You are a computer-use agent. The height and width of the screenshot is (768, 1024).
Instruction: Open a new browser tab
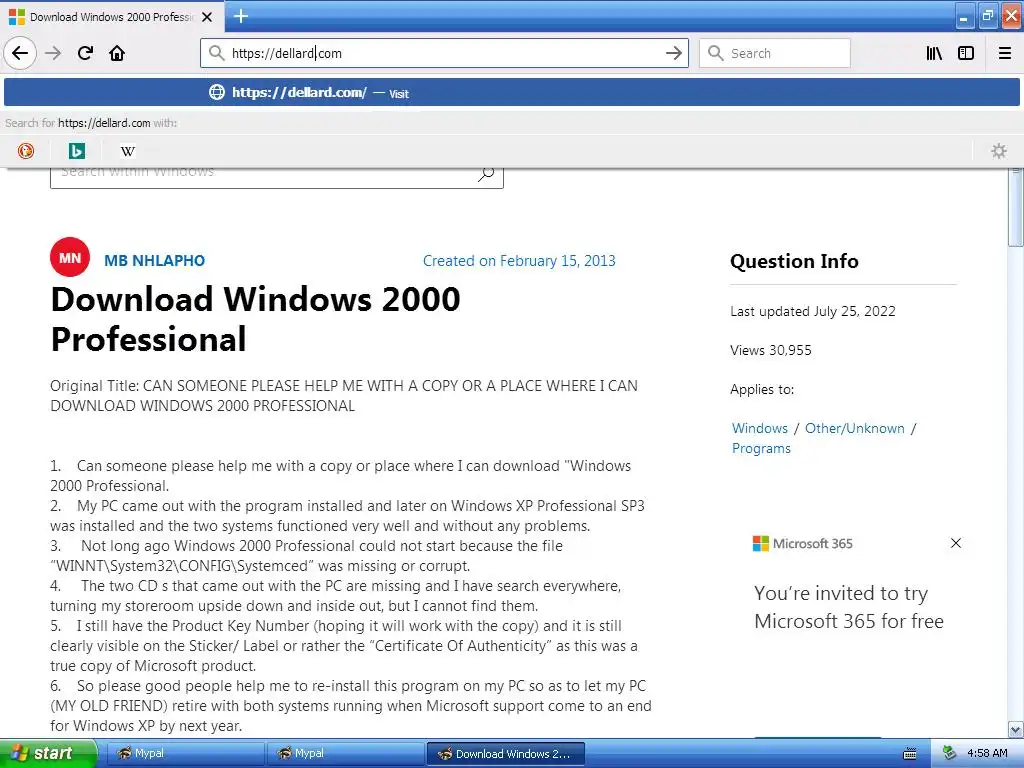pos(241,16)
